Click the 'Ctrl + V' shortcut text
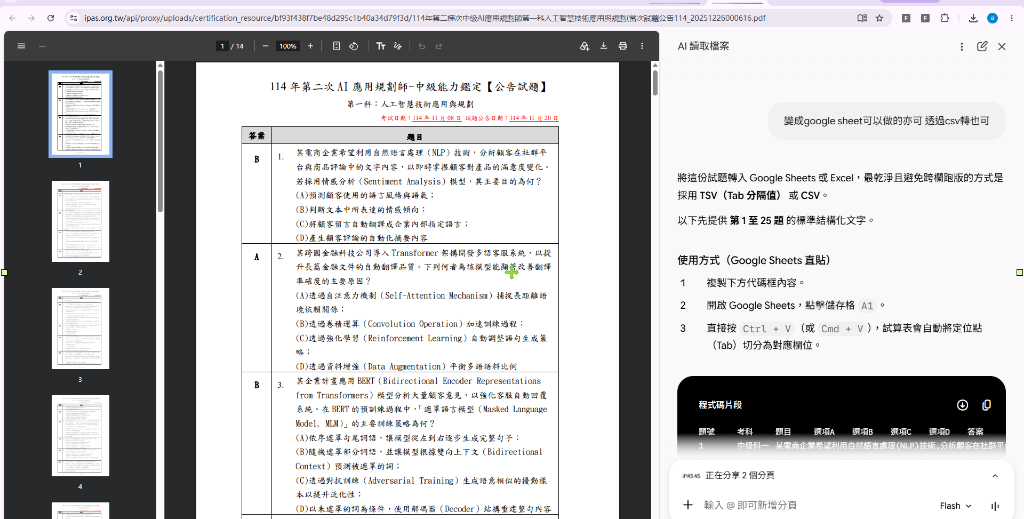 click(x=767, y=328)
